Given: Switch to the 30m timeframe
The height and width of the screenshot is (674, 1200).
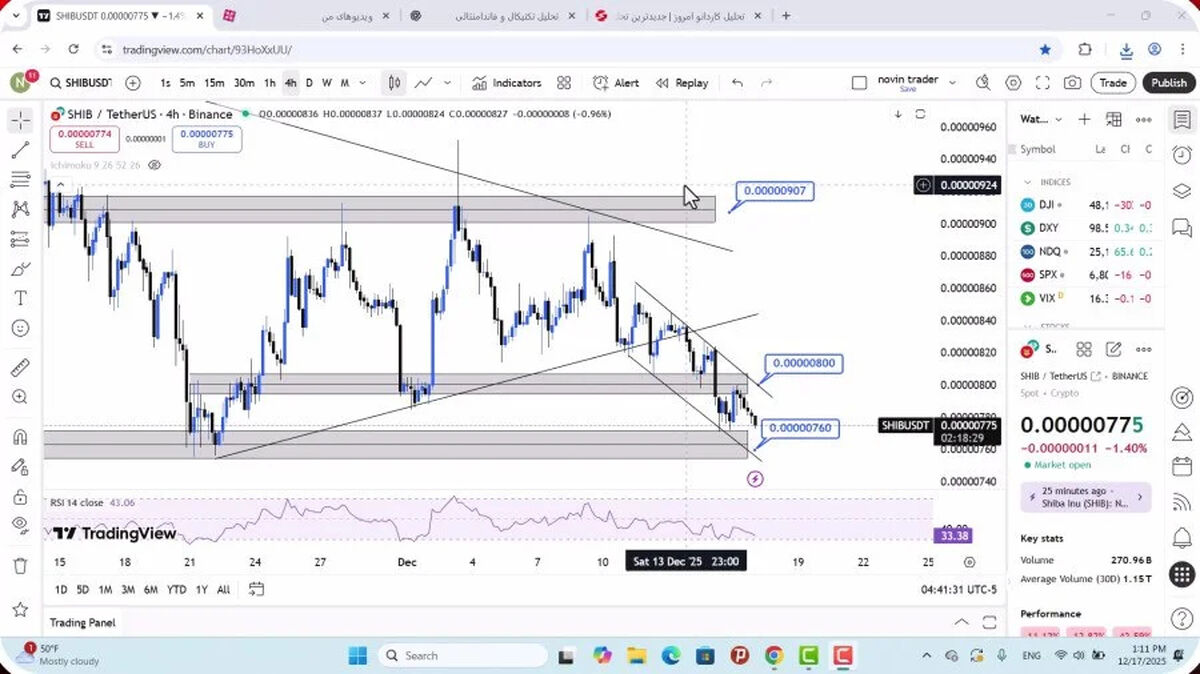Looking at the screenshot, I should 244,83.
